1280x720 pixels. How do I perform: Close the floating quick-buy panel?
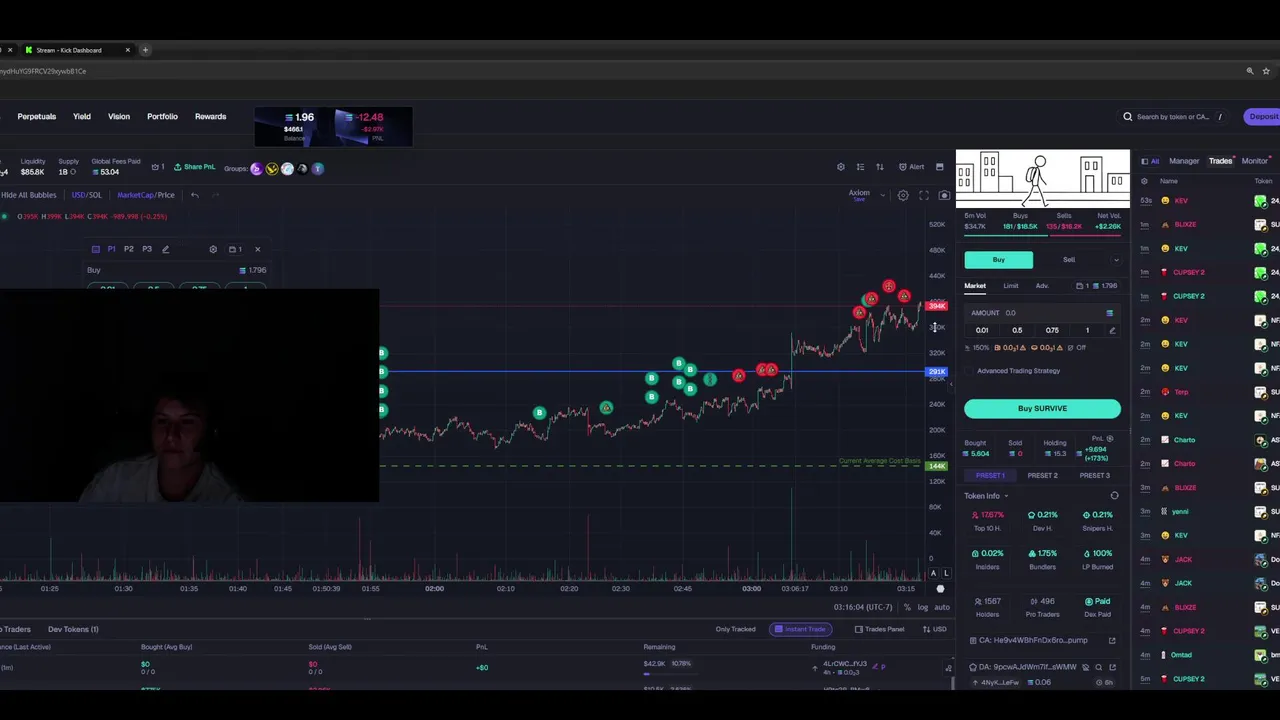(257, 249)
